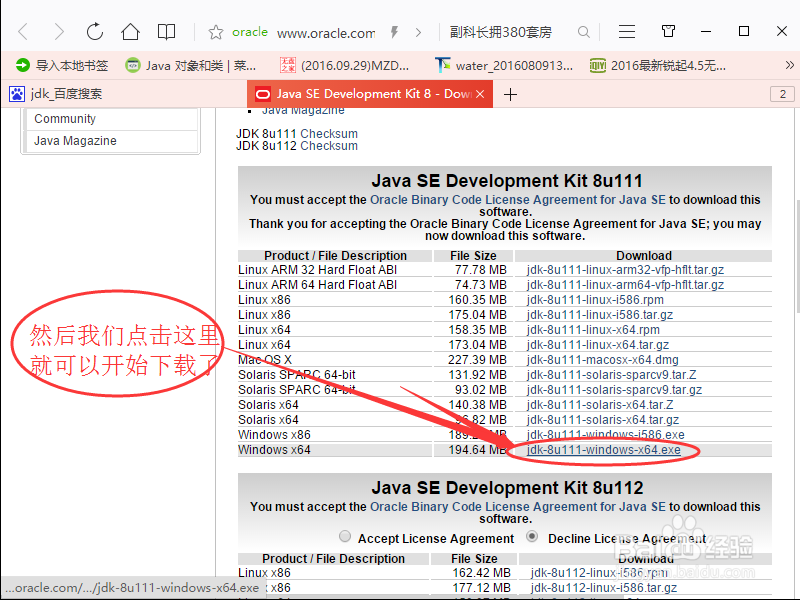Download jdk-8u111-linux-i586.rpm
The height and width of the screenshot is (600, 800).
pos(595,300)
